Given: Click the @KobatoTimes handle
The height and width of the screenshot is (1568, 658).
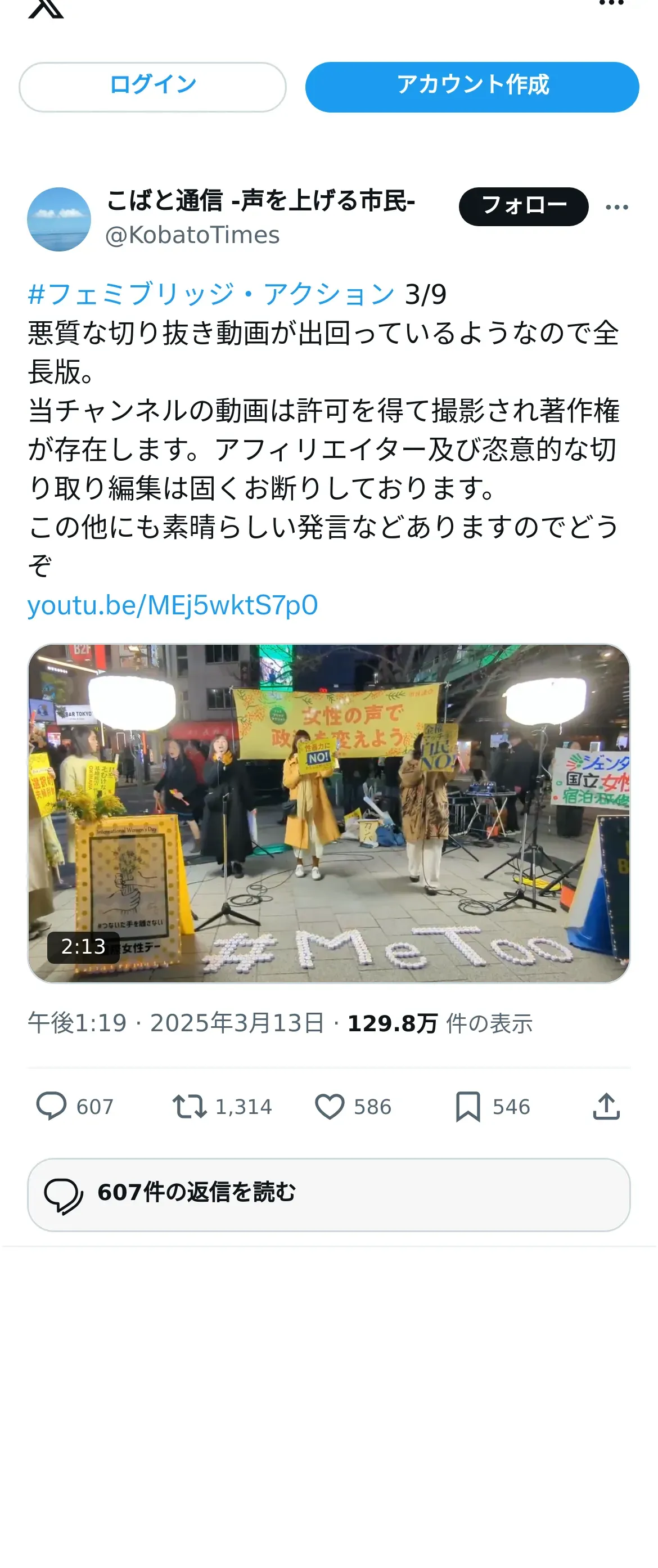Looking at the screenshot, I should 192,235.
